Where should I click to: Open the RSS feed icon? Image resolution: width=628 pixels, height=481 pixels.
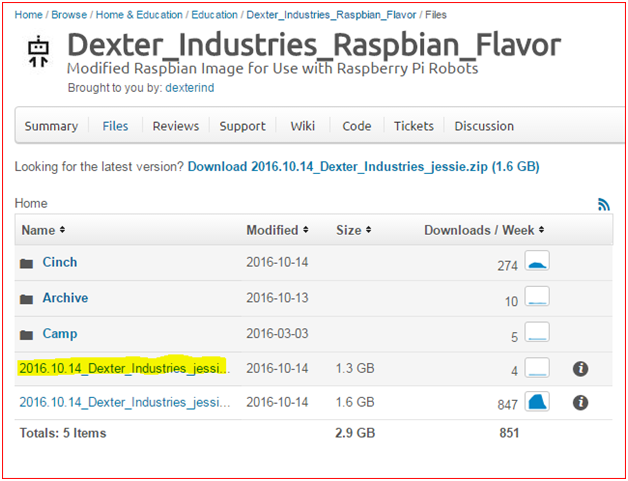tap(604, 204)
